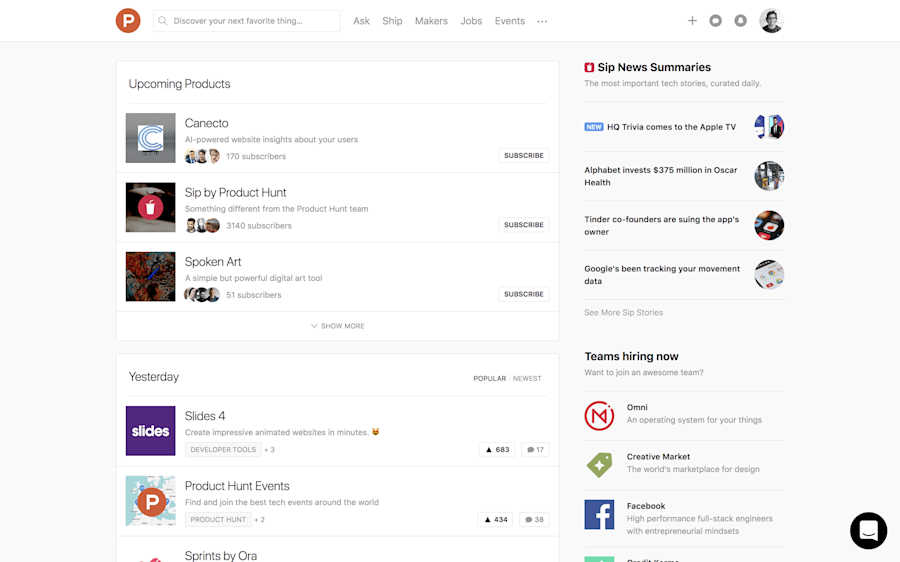Open the Facebook logo icon

[x=599, y=514]
